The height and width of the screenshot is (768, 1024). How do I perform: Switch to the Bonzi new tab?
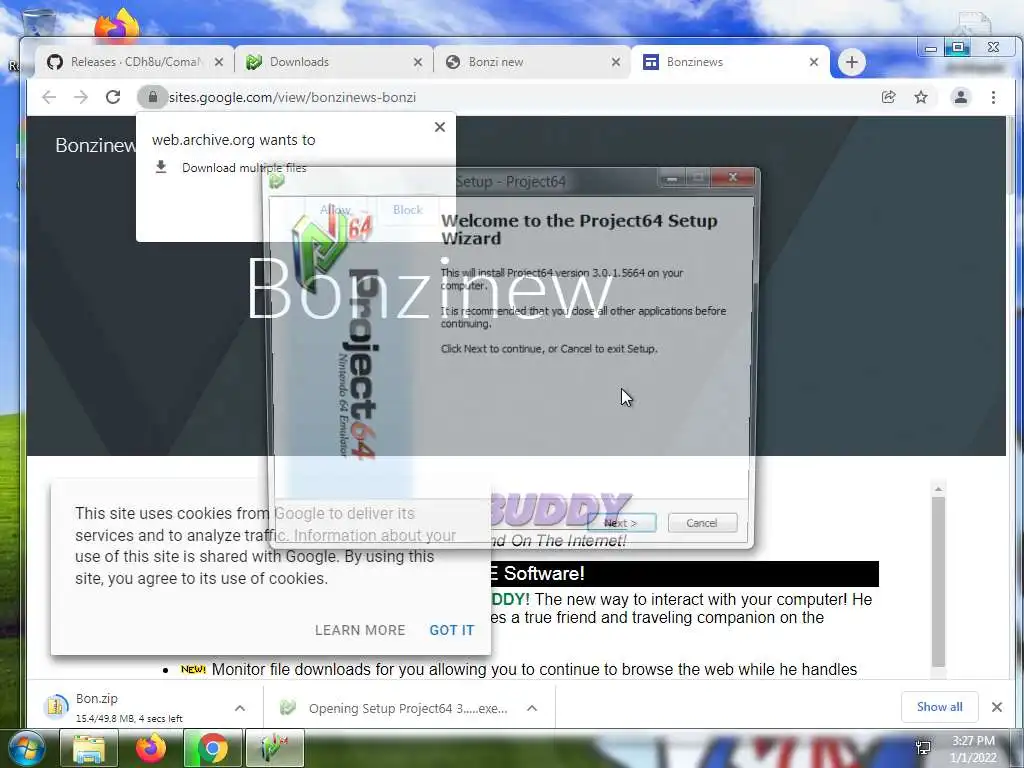coord(532,62)
